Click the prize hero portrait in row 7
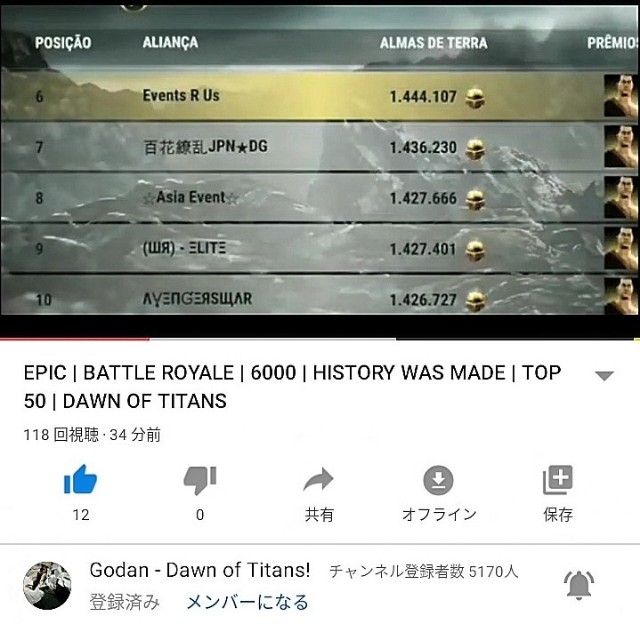The image size is (640, 624). tap(622, 147)
